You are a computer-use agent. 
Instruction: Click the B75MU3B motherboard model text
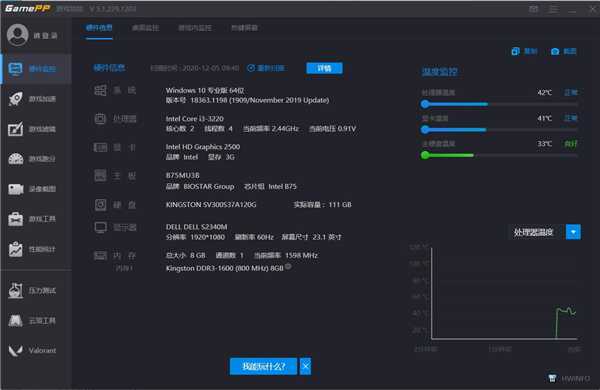(183, 175)
